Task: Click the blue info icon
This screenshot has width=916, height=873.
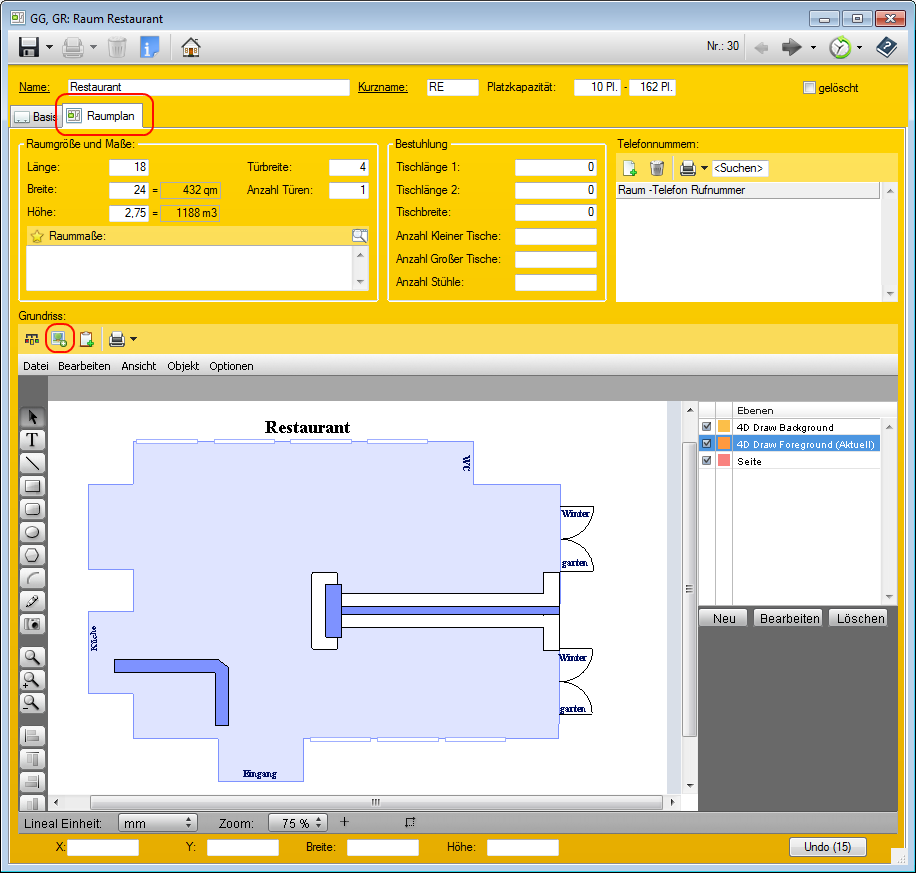Action: (149, 47)
